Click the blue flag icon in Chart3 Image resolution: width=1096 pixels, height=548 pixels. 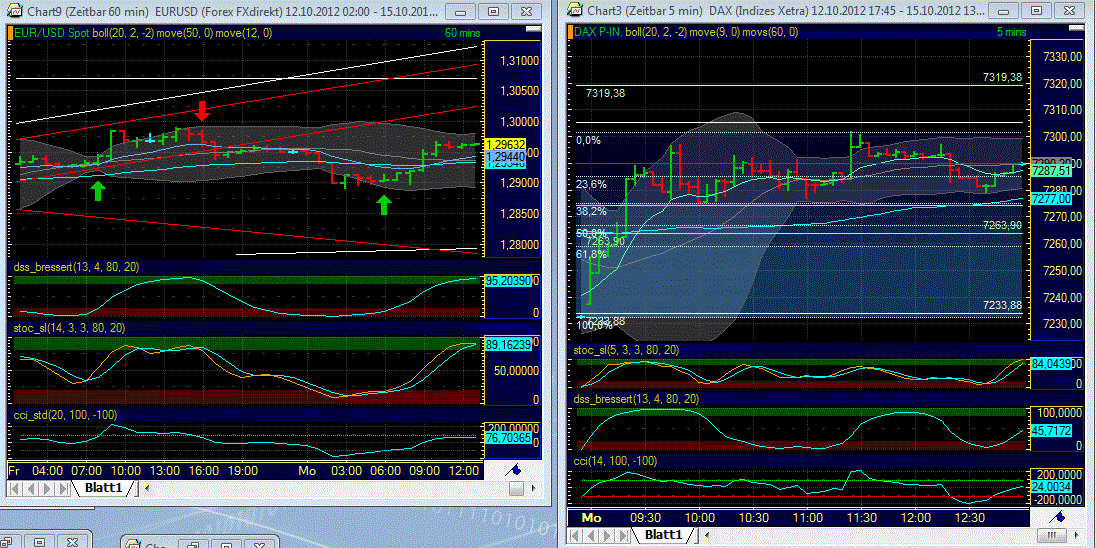point(1057,518)
